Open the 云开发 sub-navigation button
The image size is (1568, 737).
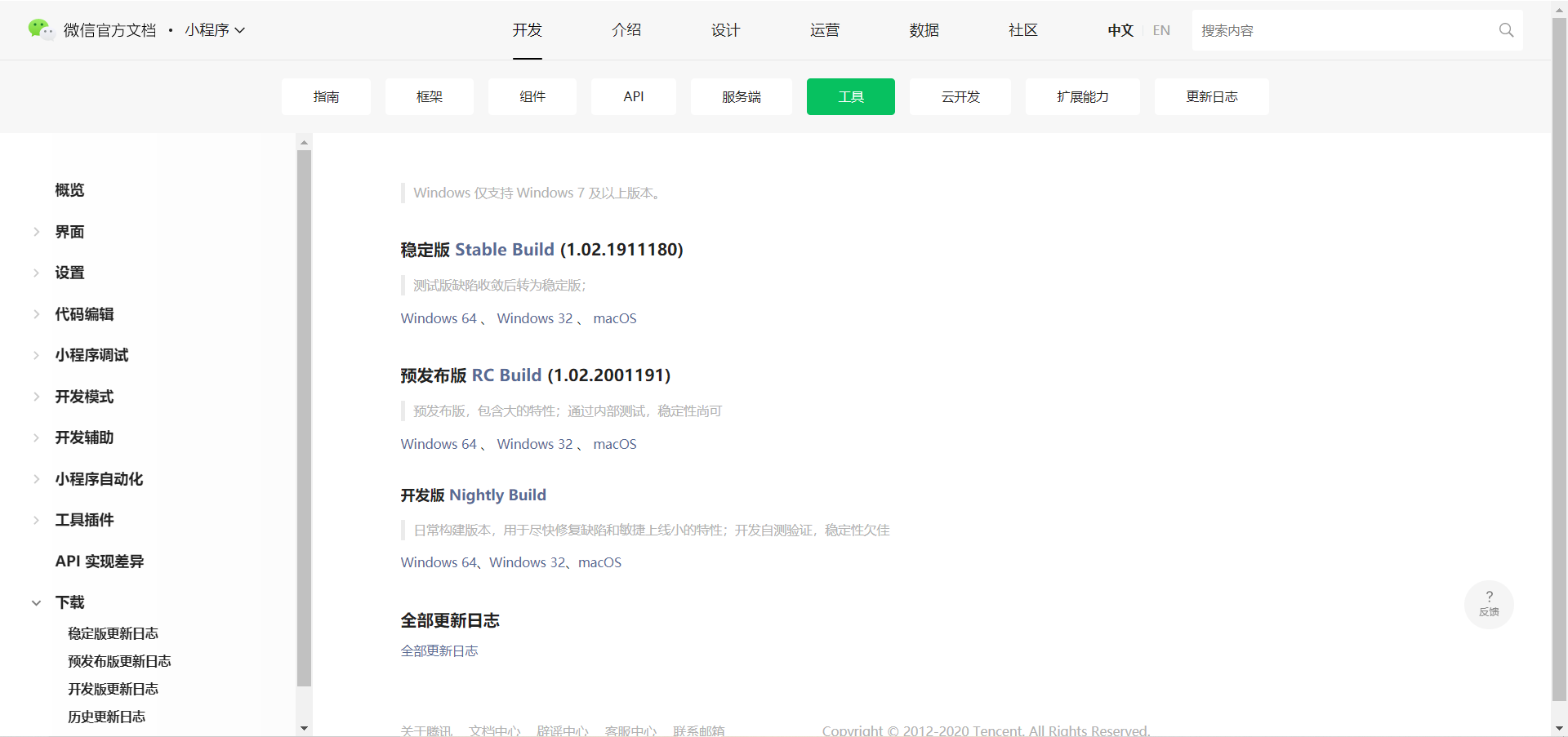click(960, 96)
